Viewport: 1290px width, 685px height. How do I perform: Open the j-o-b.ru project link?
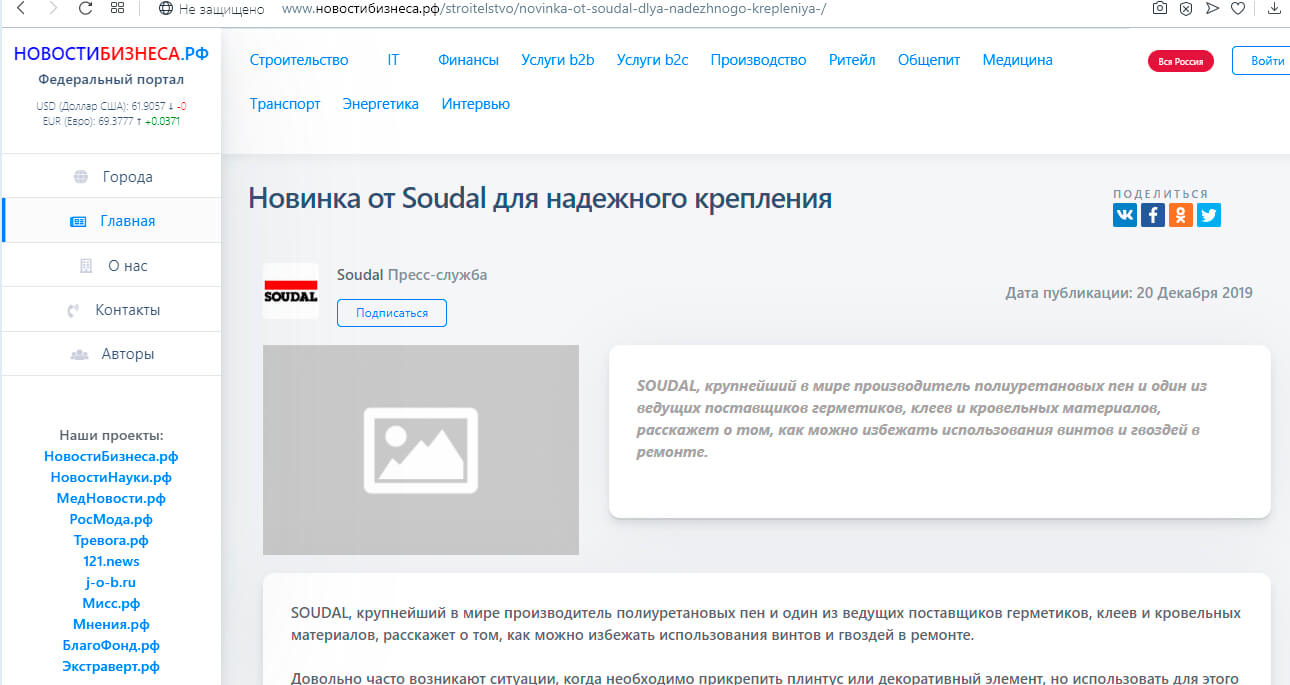point(111,582)
